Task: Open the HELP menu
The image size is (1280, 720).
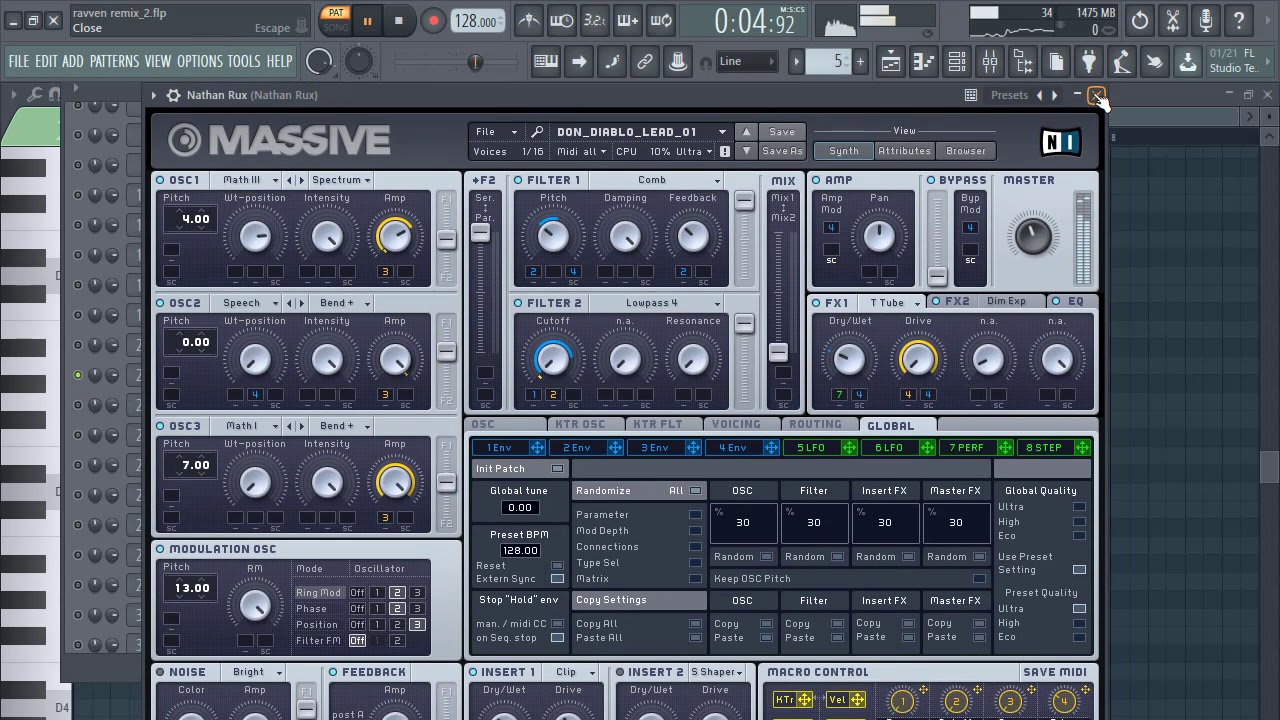Action: coord(279,61)
